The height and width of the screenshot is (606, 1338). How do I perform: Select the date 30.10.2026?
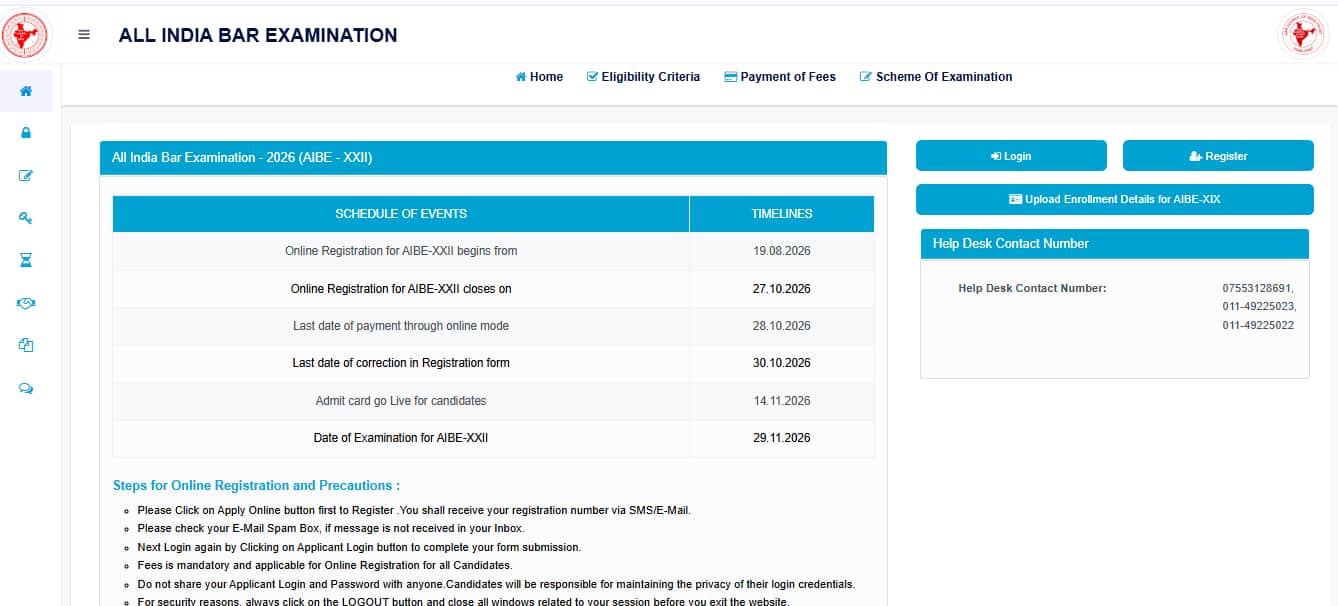(x=782, y=363)
